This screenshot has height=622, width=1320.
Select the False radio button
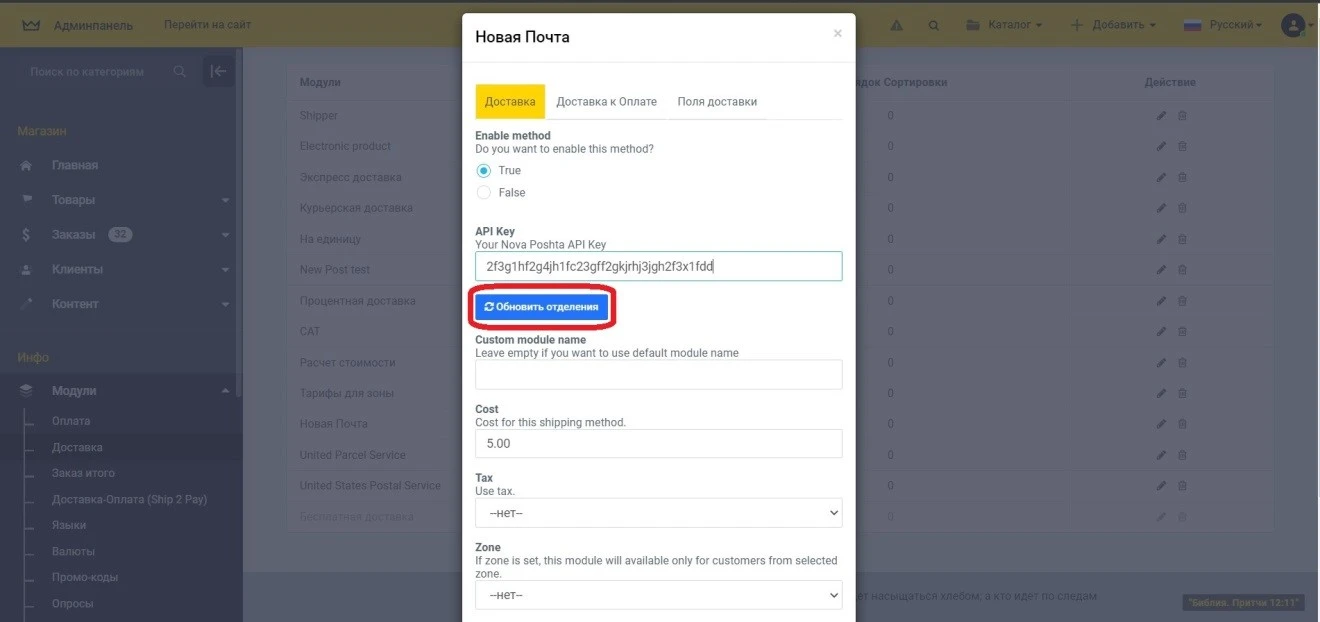point(484,193)
